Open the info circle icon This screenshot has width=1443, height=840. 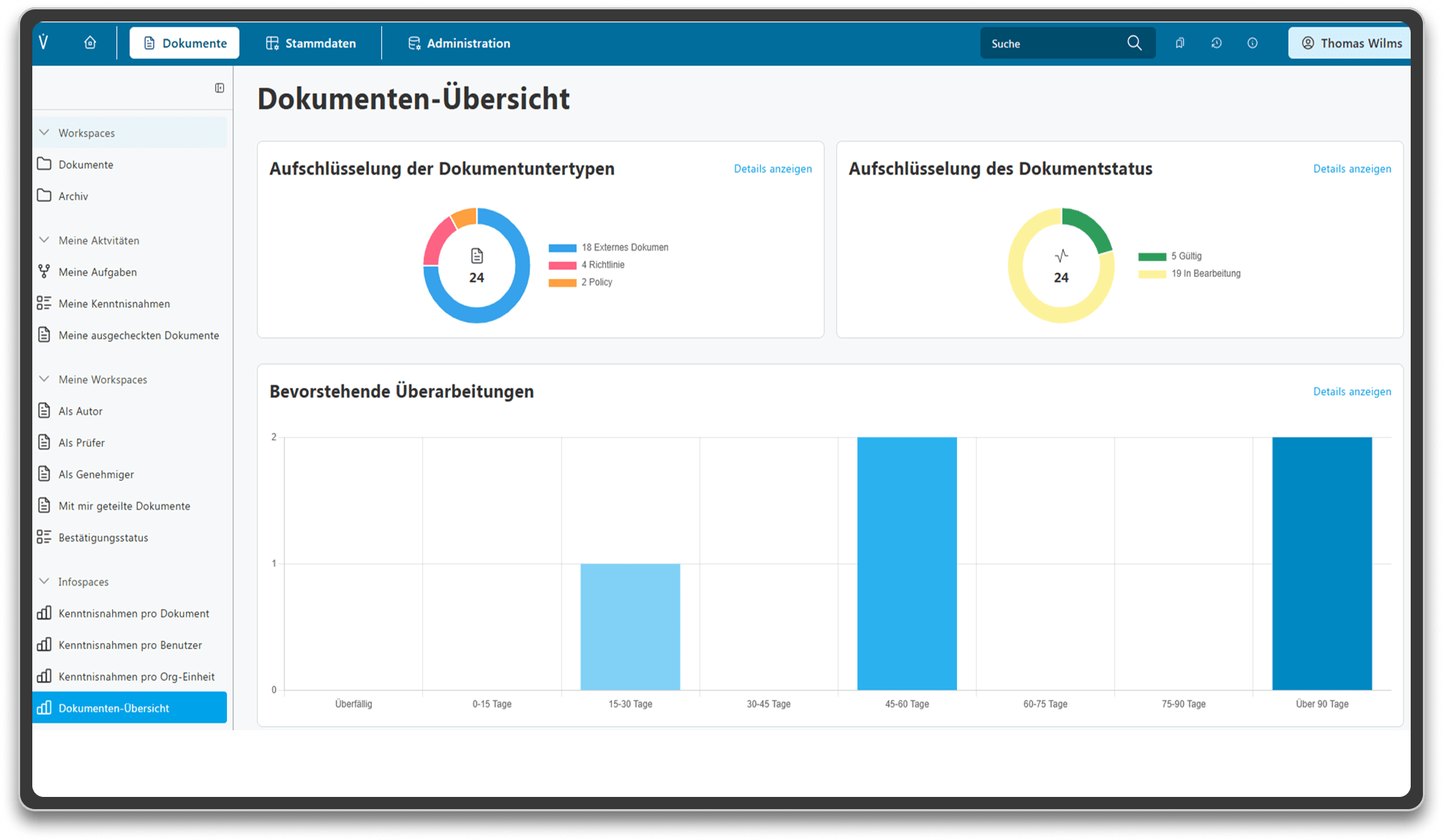(x=1252, y=43)
